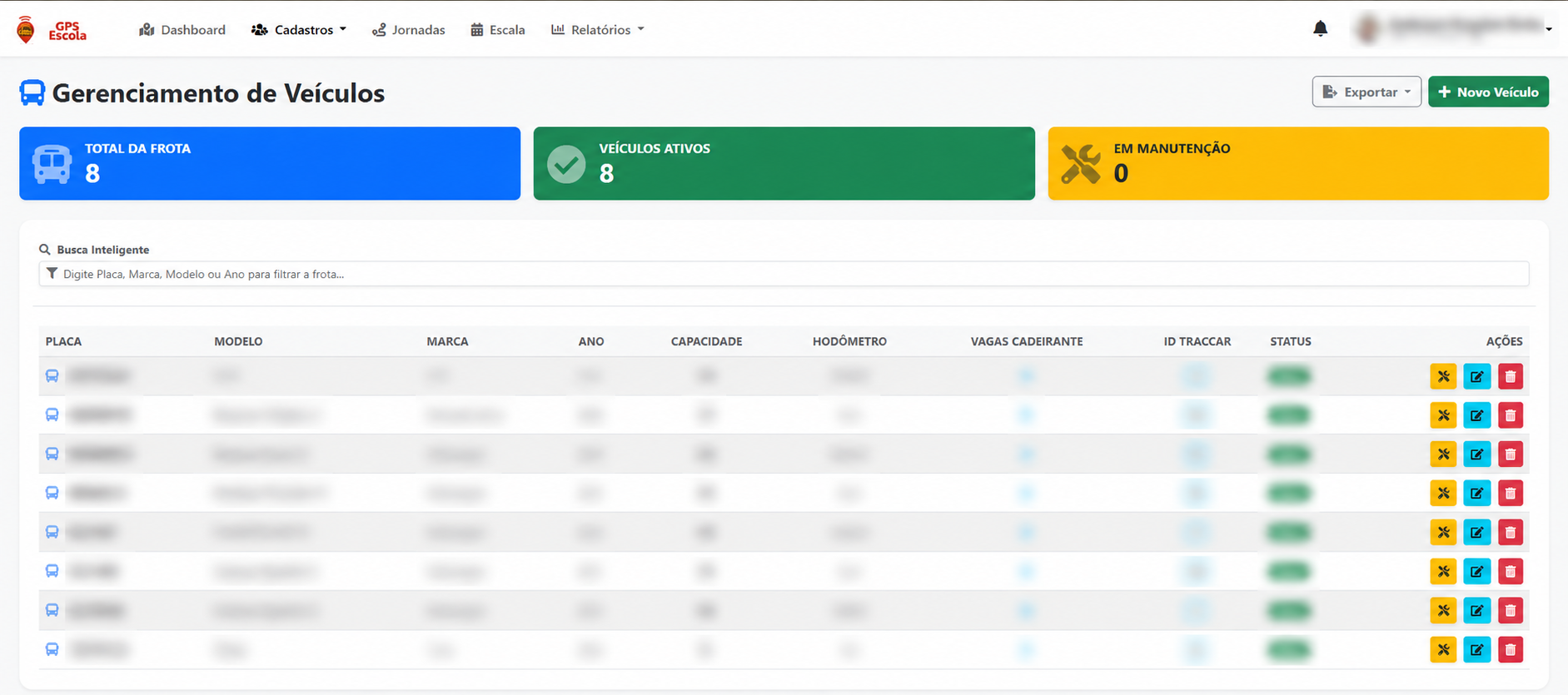Go to the Dashboard menu item

tap(182, 30)
